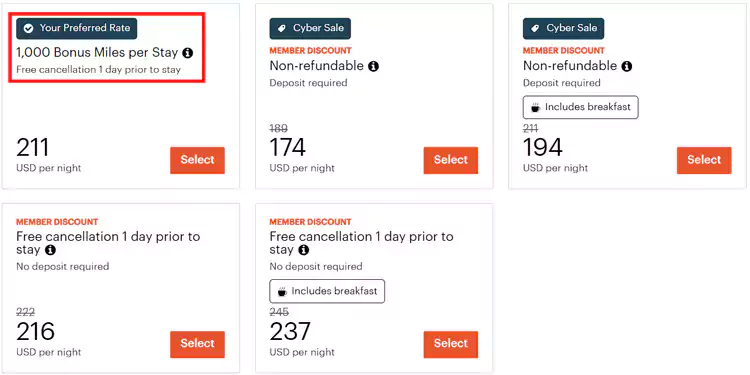
Task: Select the 194 USD rate with breakfast
Action: pyautogui.click(x=704, y=160)
